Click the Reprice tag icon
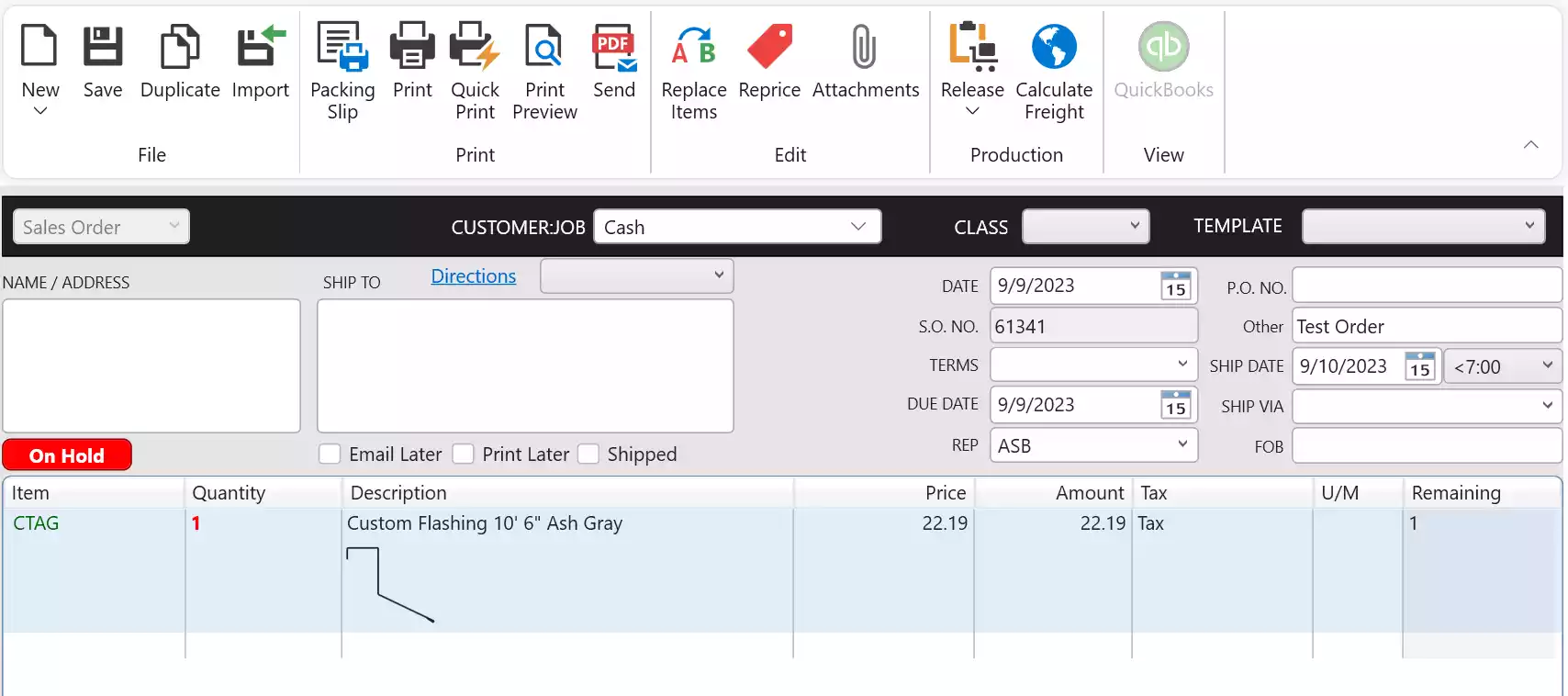 [769, 48]
